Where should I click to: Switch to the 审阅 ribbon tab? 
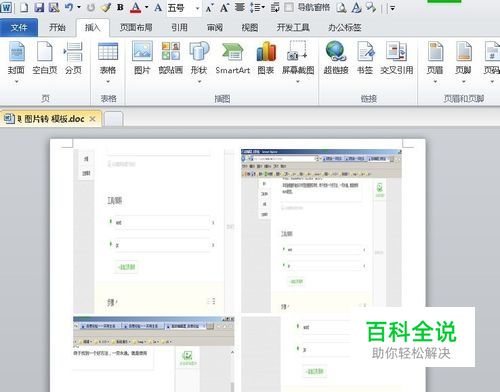[215, 28]
